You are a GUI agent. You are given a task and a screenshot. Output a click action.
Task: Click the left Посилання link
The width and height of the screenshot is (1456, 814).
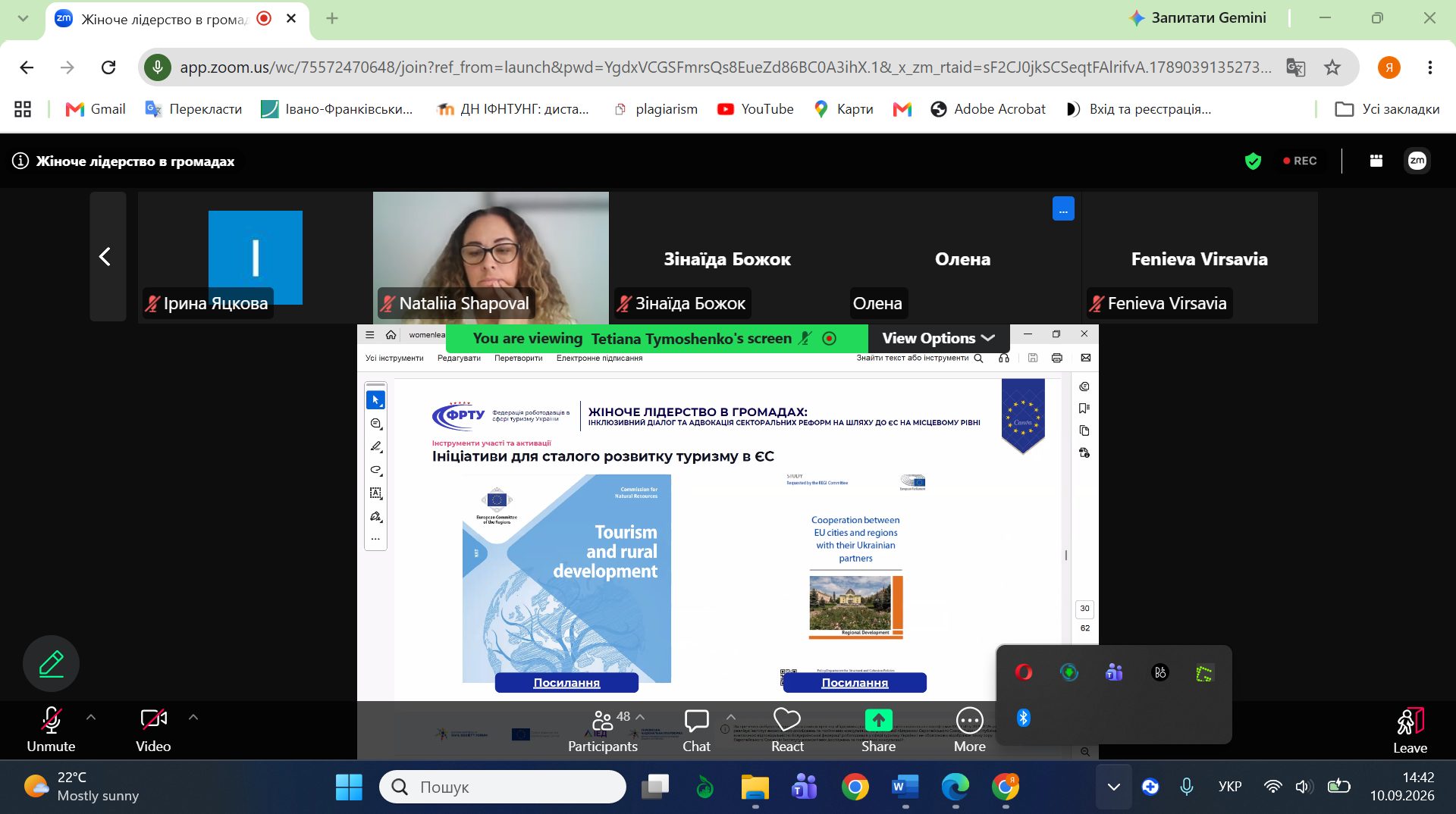coord(566,683)
